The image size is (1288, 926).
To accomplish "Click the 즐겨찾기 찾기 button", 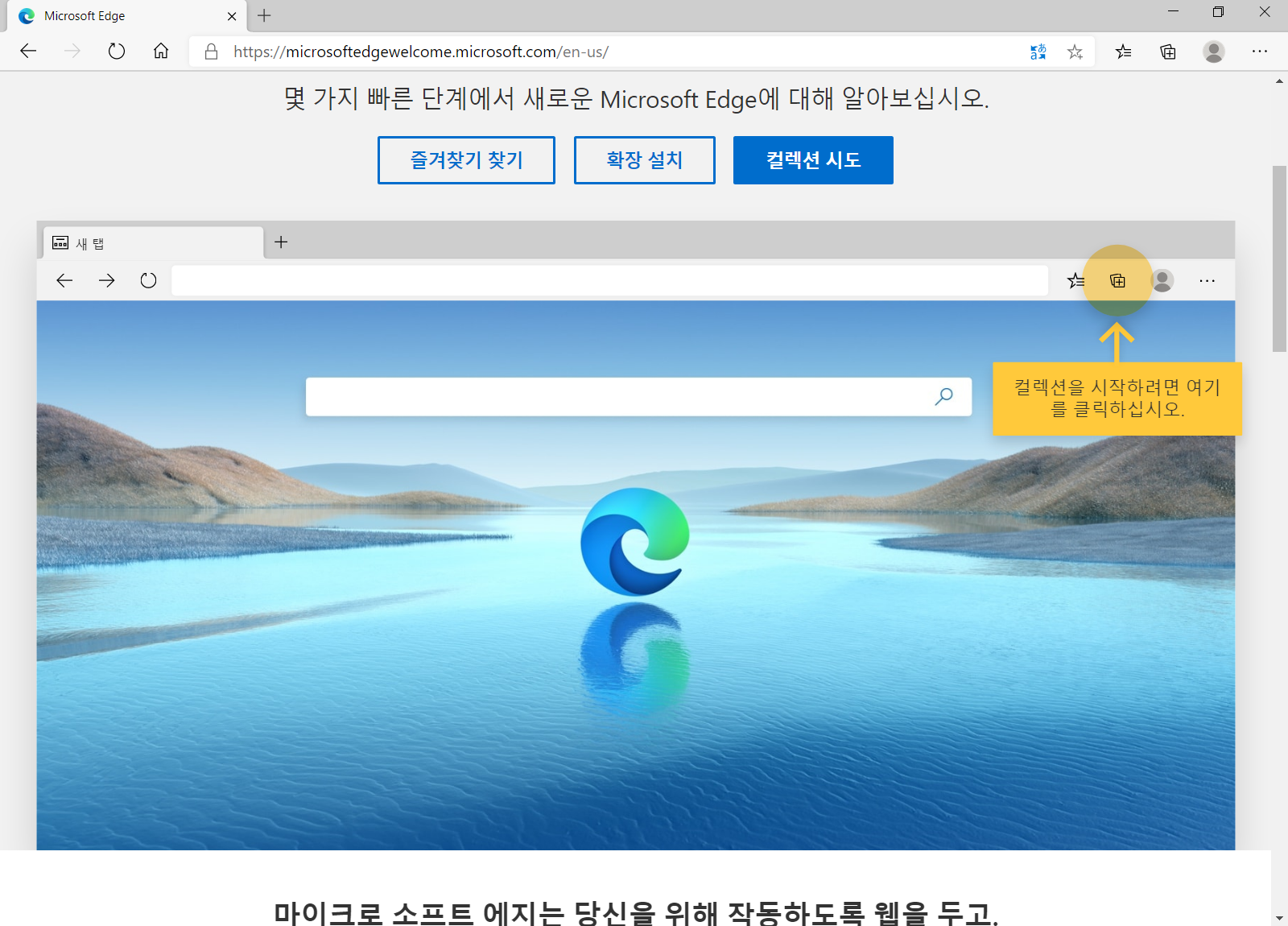I will tap(466, 160).
